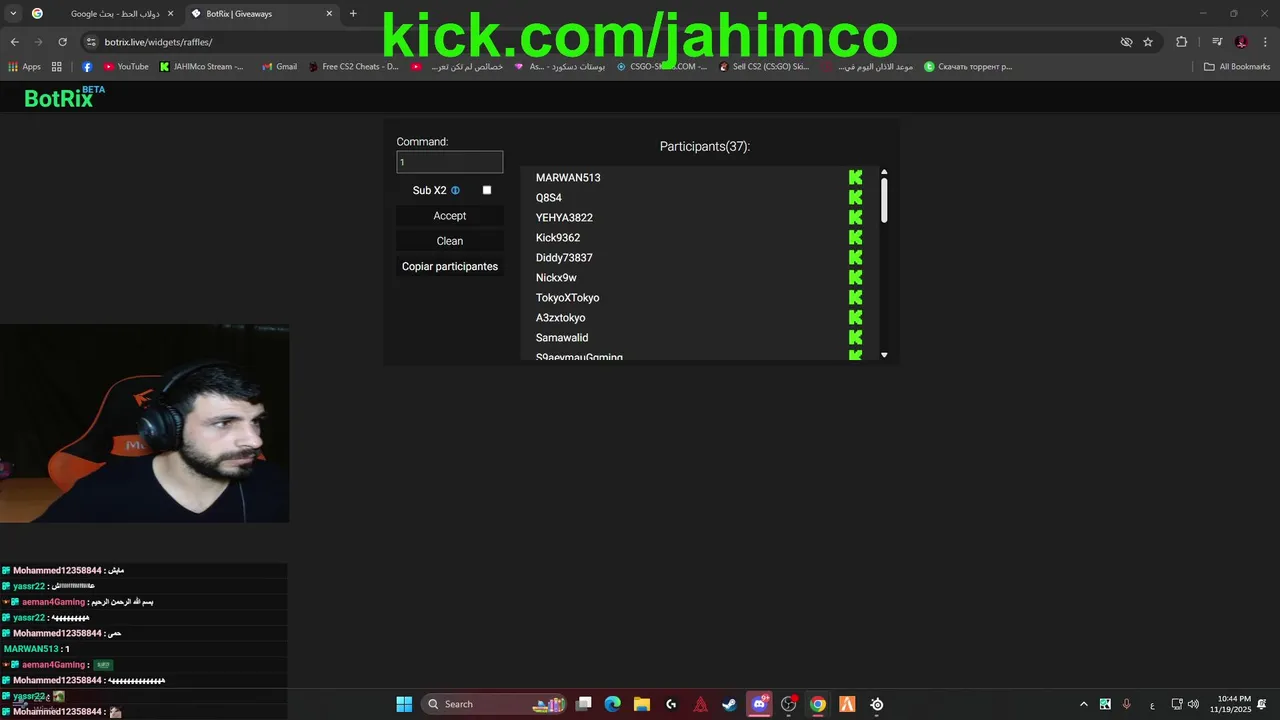Click Kick icon next to Diddy73837
The width and height of the screenshot is (1280, 720).
pos(855,258)
